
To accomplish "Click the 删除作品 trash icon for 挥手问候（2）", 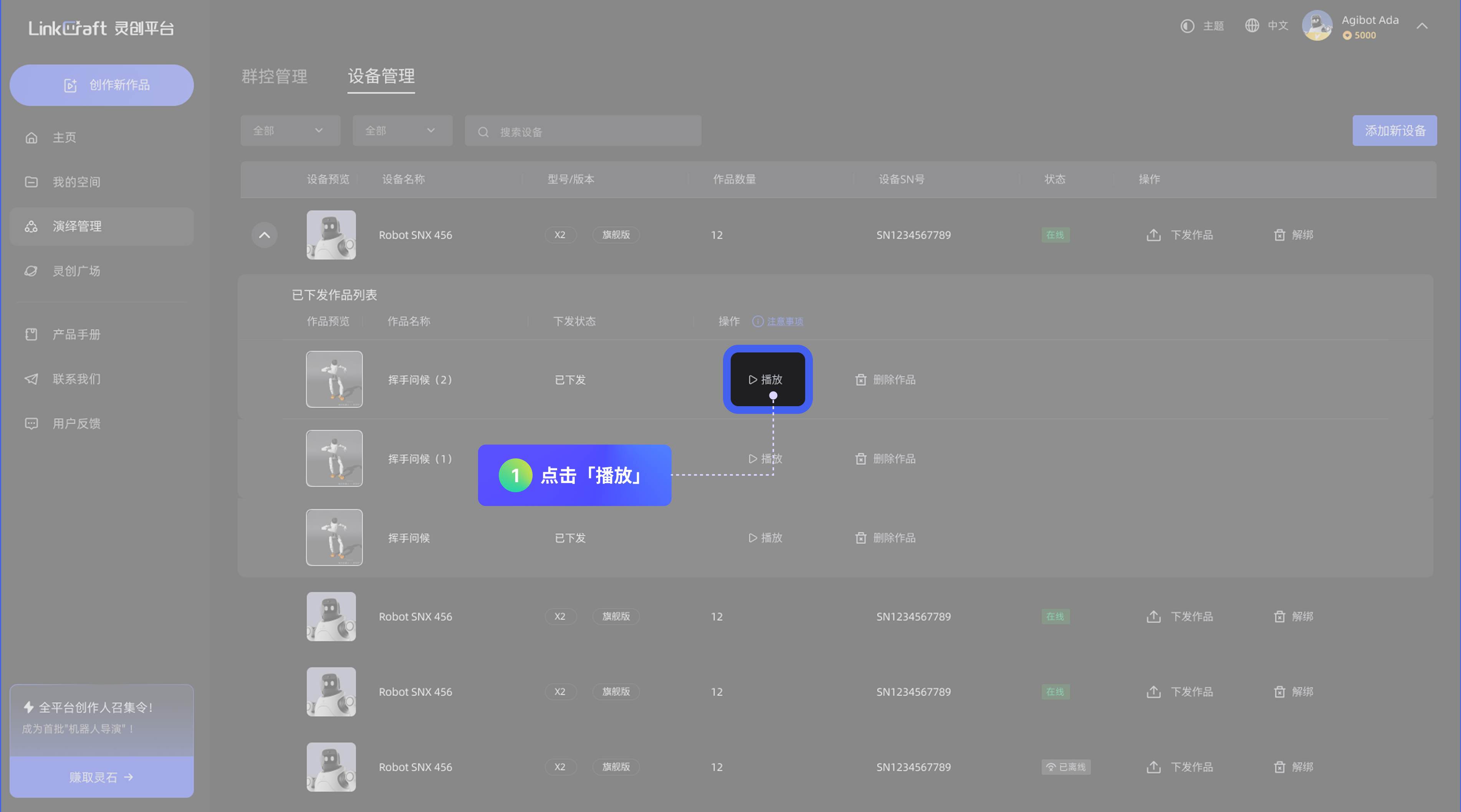I will 861,380.
